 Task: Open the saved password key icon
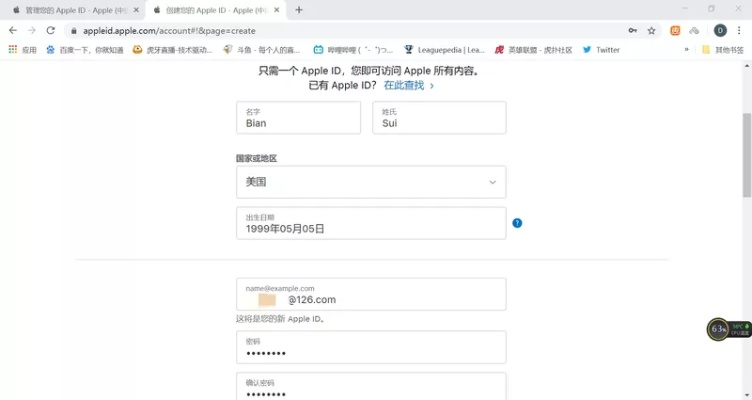coord(633,31)
